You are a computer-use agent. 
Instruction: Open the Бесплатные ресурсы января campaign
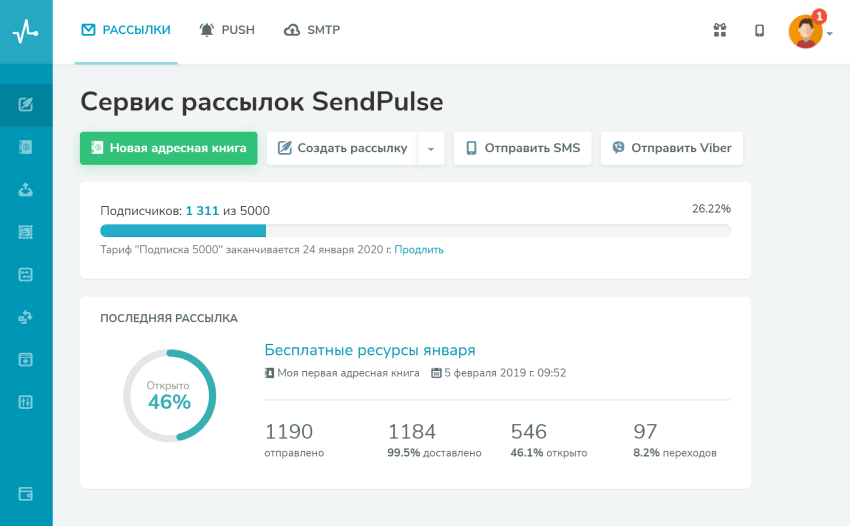point(370,350)
